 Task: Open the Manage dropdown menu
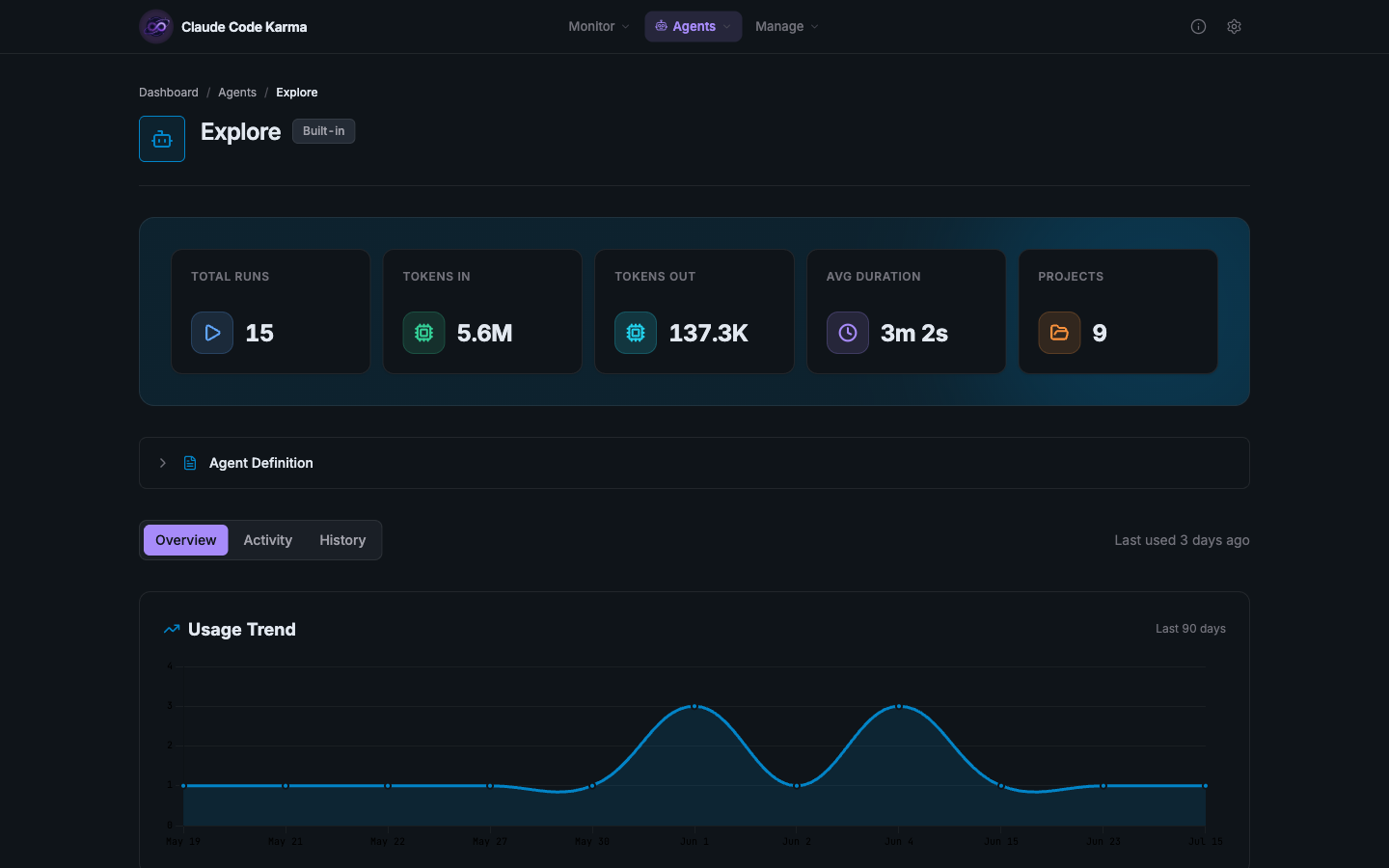(x=787, y=27)
